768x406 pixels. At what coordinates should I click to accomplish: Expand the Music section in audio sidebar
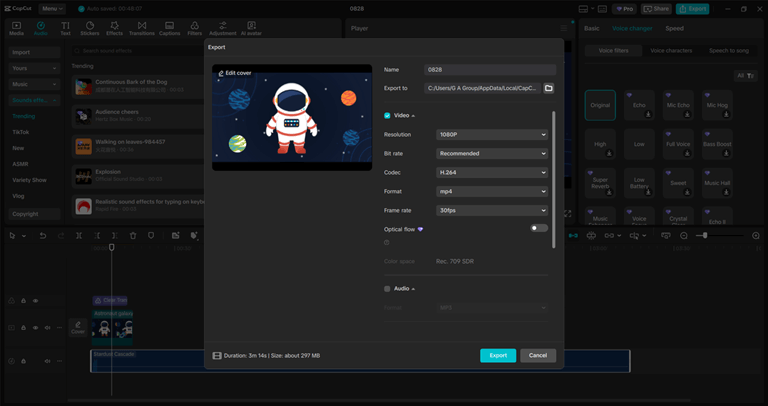click(x=34, y=84)
